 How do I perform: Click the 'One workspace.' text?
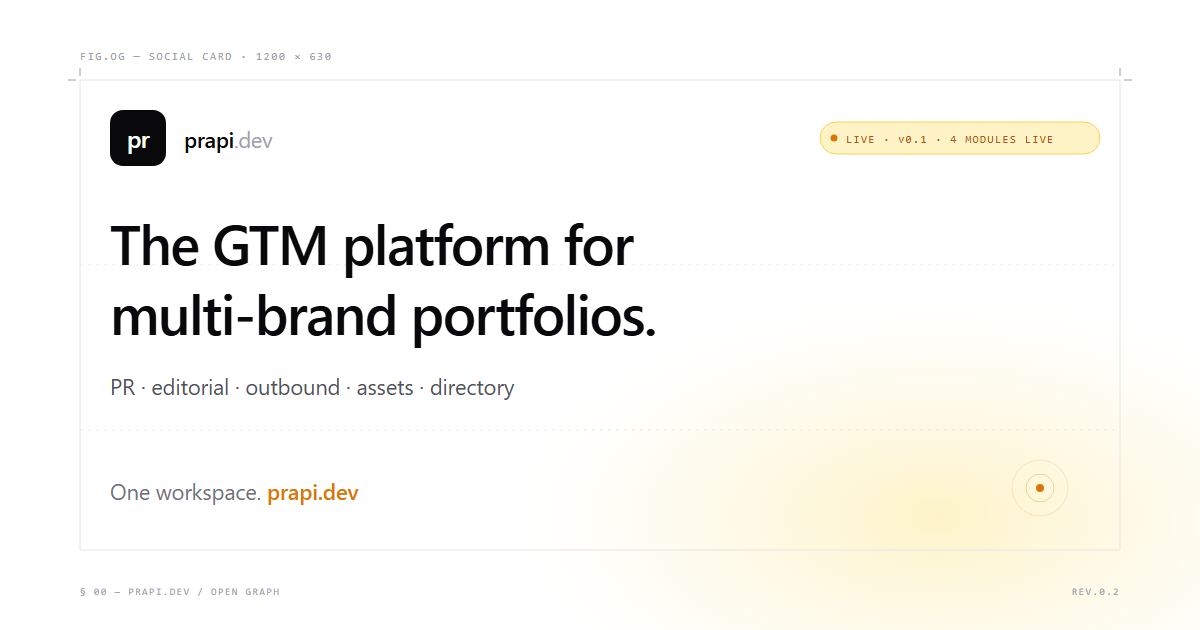(x=186, y=493)
